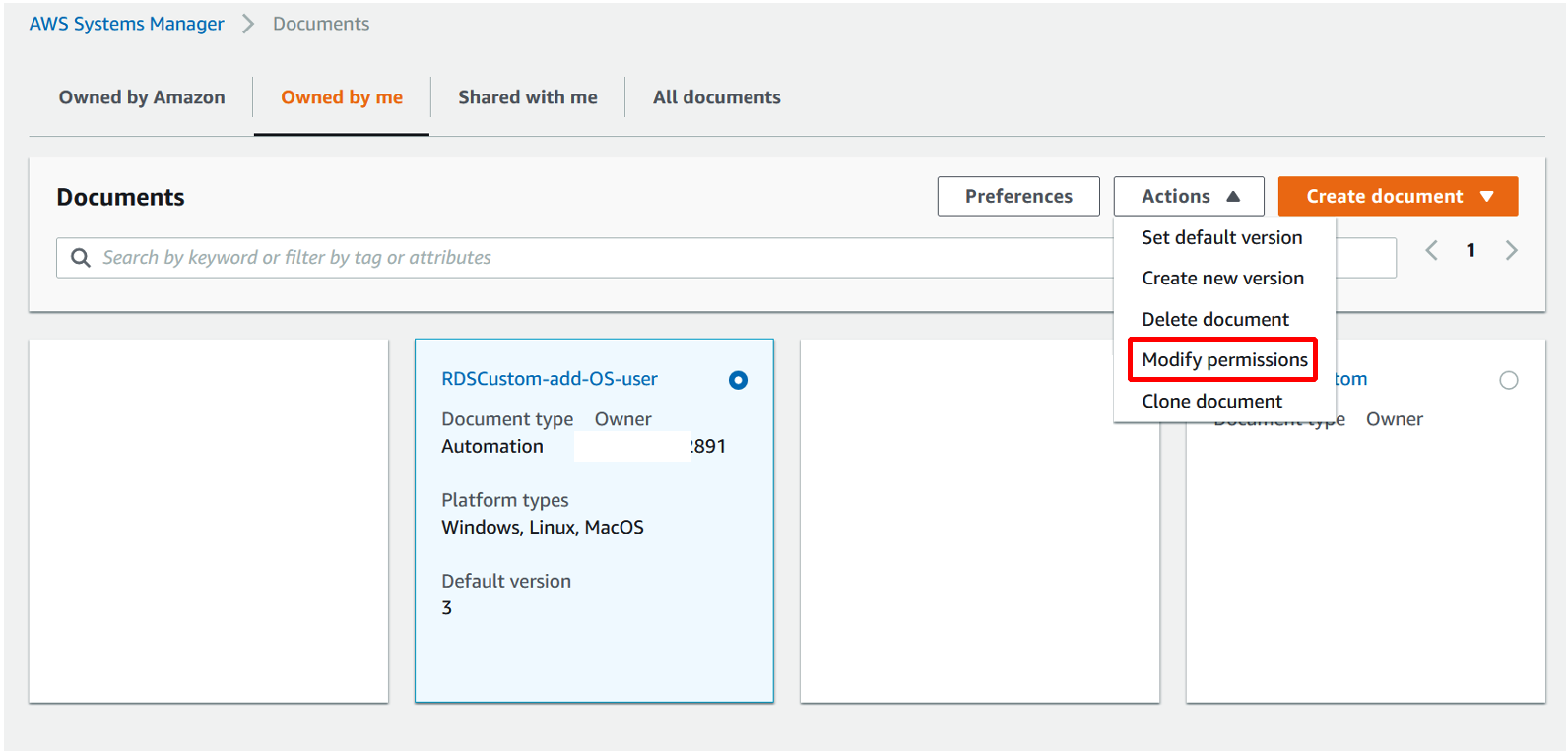Open the RDSCustom-add-OS-user document link
The height and width of the screenshot is (754, 1568).
[x=550, y=379]
